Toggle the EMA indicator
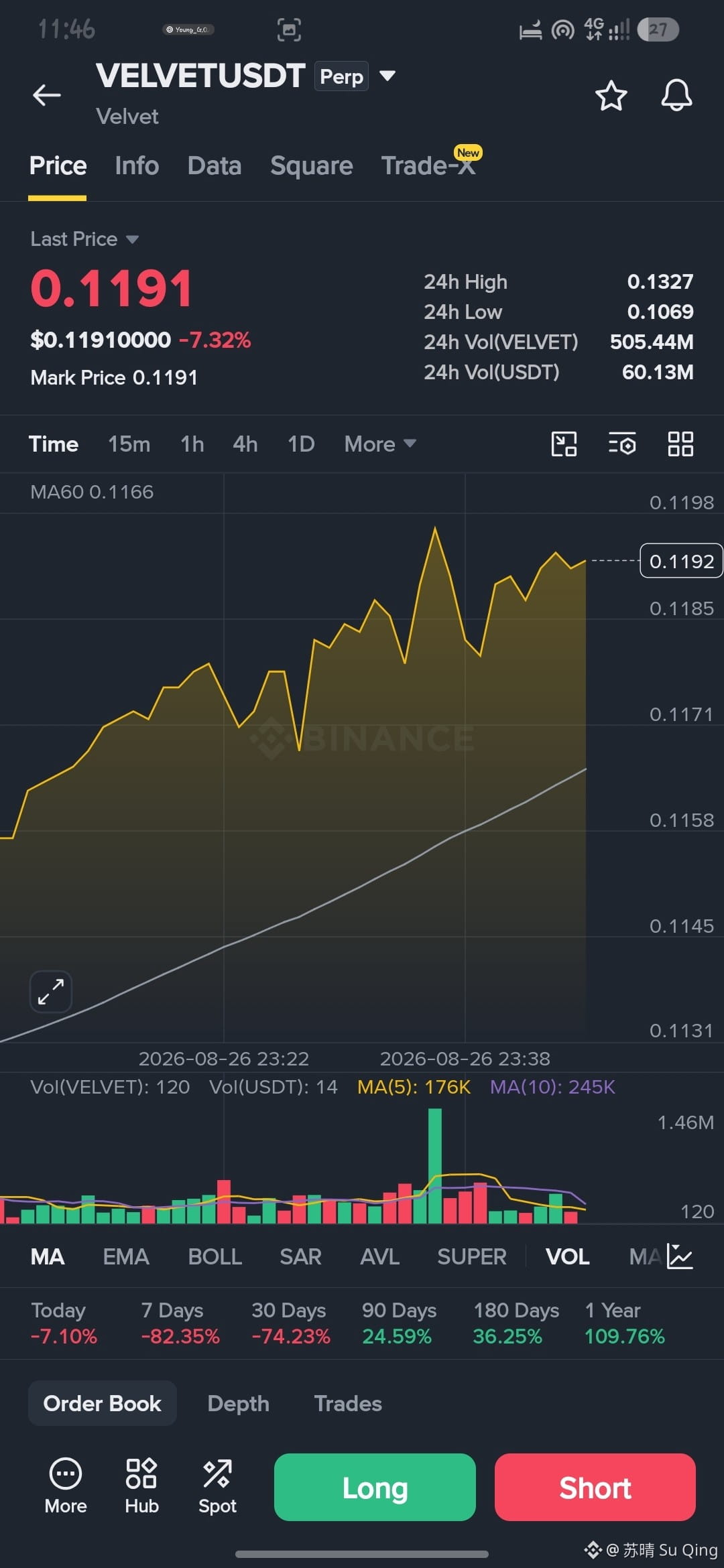 [x=126, y=1256]
